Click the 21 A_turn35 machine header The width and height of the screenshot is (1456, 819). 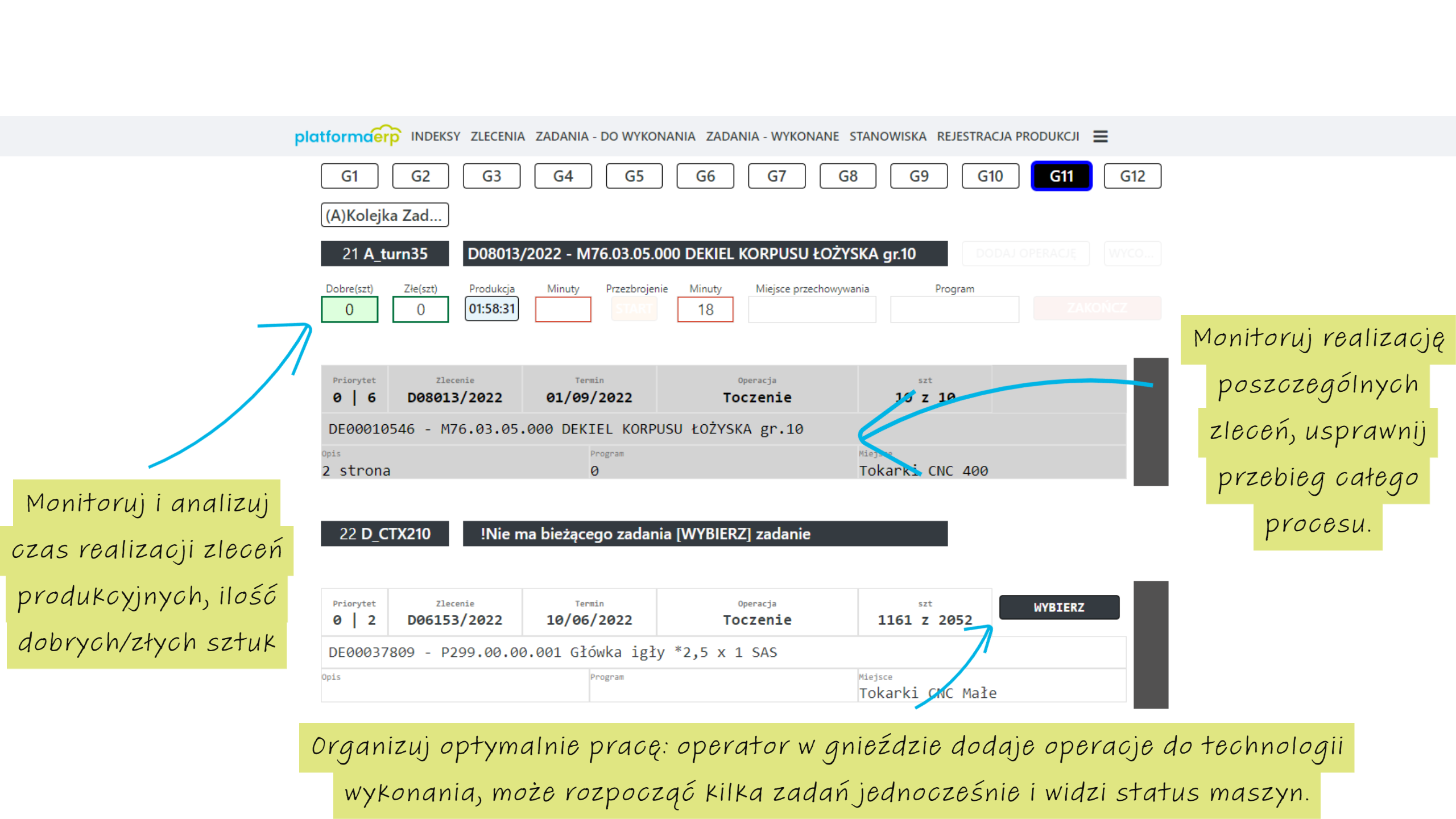click(384, 254)
